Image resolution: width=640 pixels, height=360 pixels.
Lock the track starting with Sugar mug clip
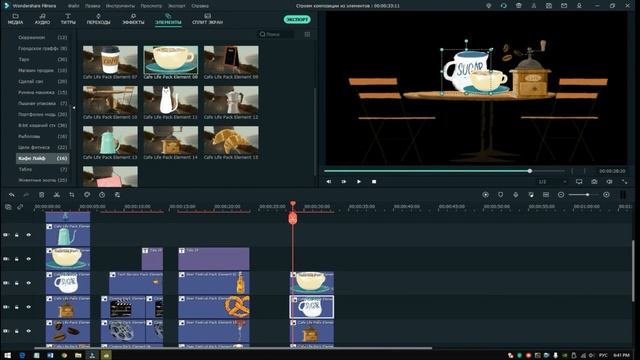click(17, 283)
